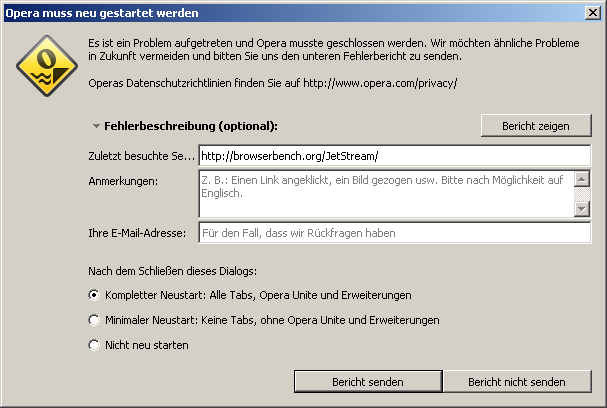Click the comments scrollbar down arrow

click(581, 209)
